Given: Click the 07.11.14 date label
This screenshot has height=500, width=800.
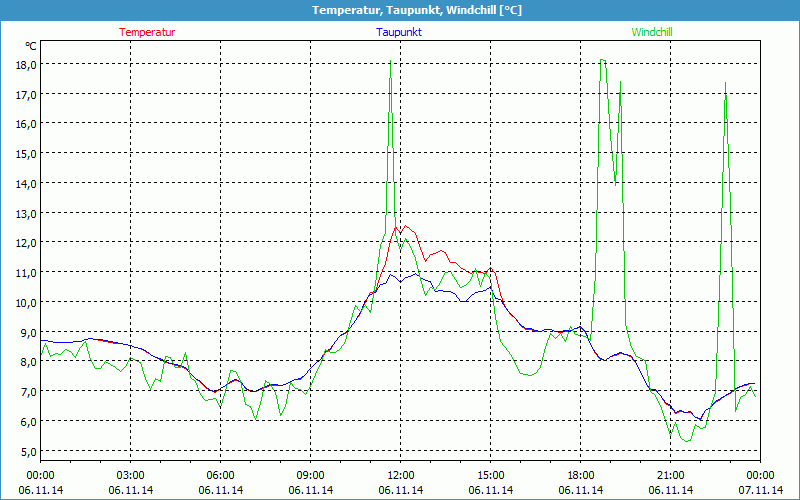Looking at the screenshot, I should (x=760, y=490).
